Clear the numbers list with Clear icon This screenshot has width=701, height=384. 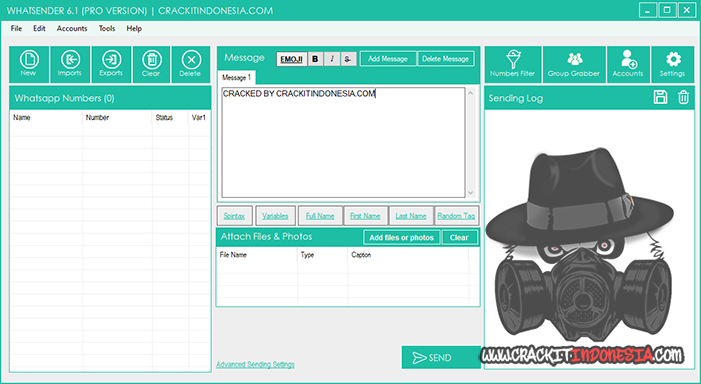(152, 64)
